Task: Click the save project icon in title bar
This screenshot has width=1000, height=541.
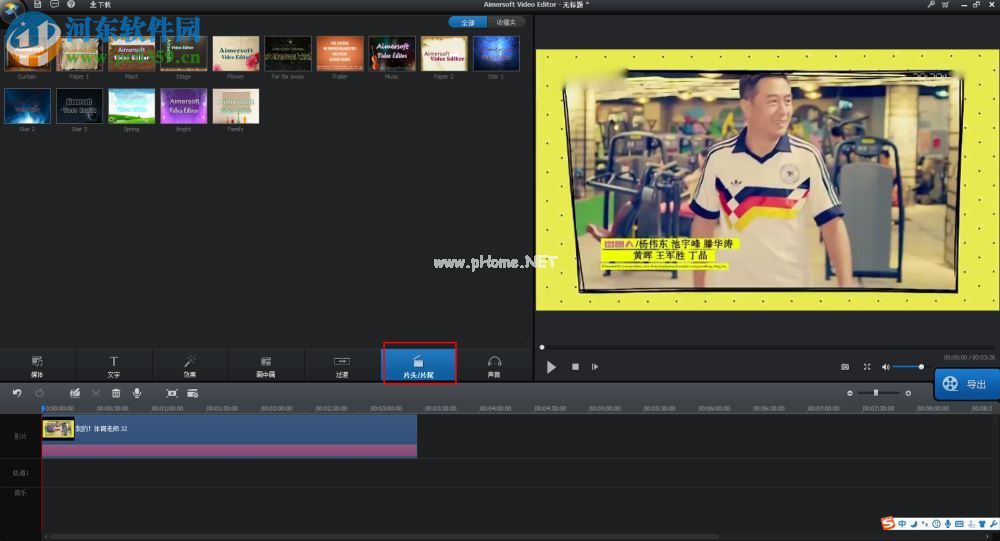Action: pyautogui.click(x=38, y=4)
